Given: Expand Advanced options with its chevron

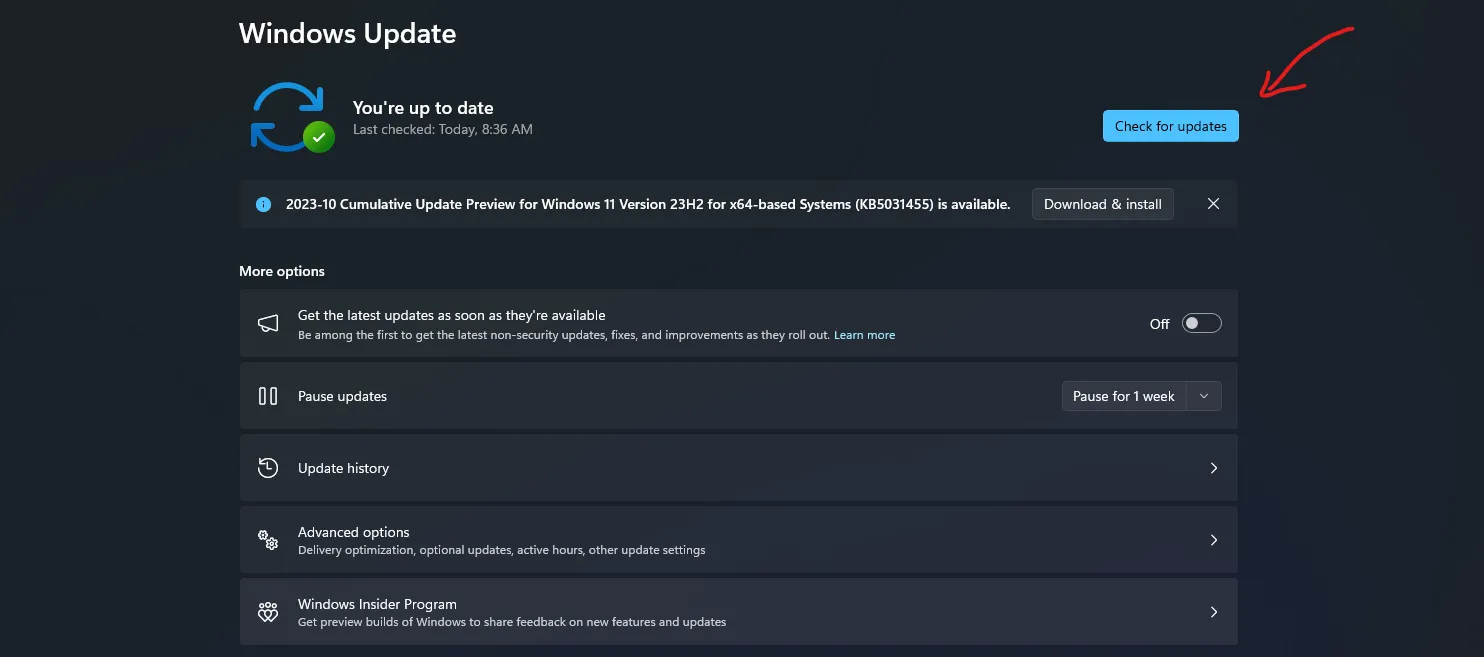Looking at the screenshot, I should coord(1214,540).
